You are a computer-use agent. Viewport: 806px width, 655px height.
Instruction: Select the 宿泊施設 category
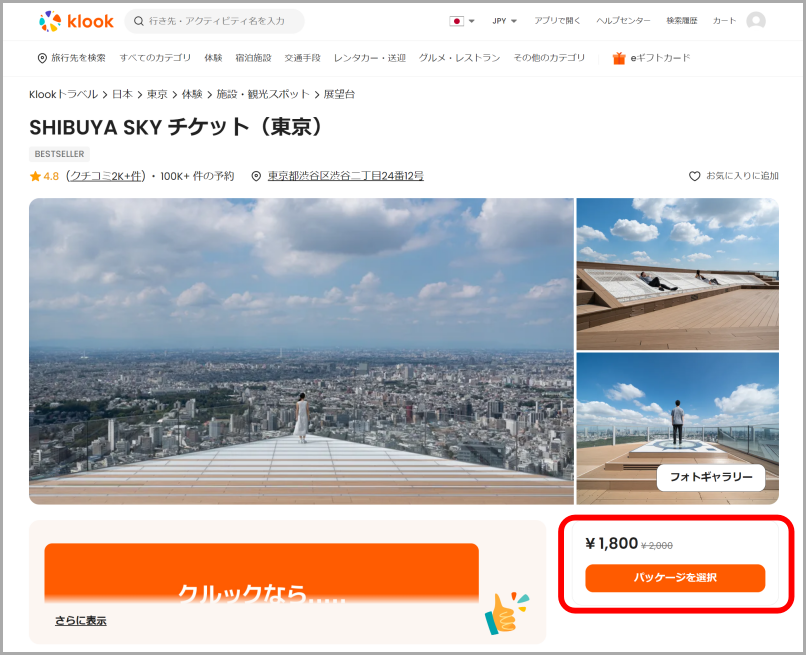(253, 58)
